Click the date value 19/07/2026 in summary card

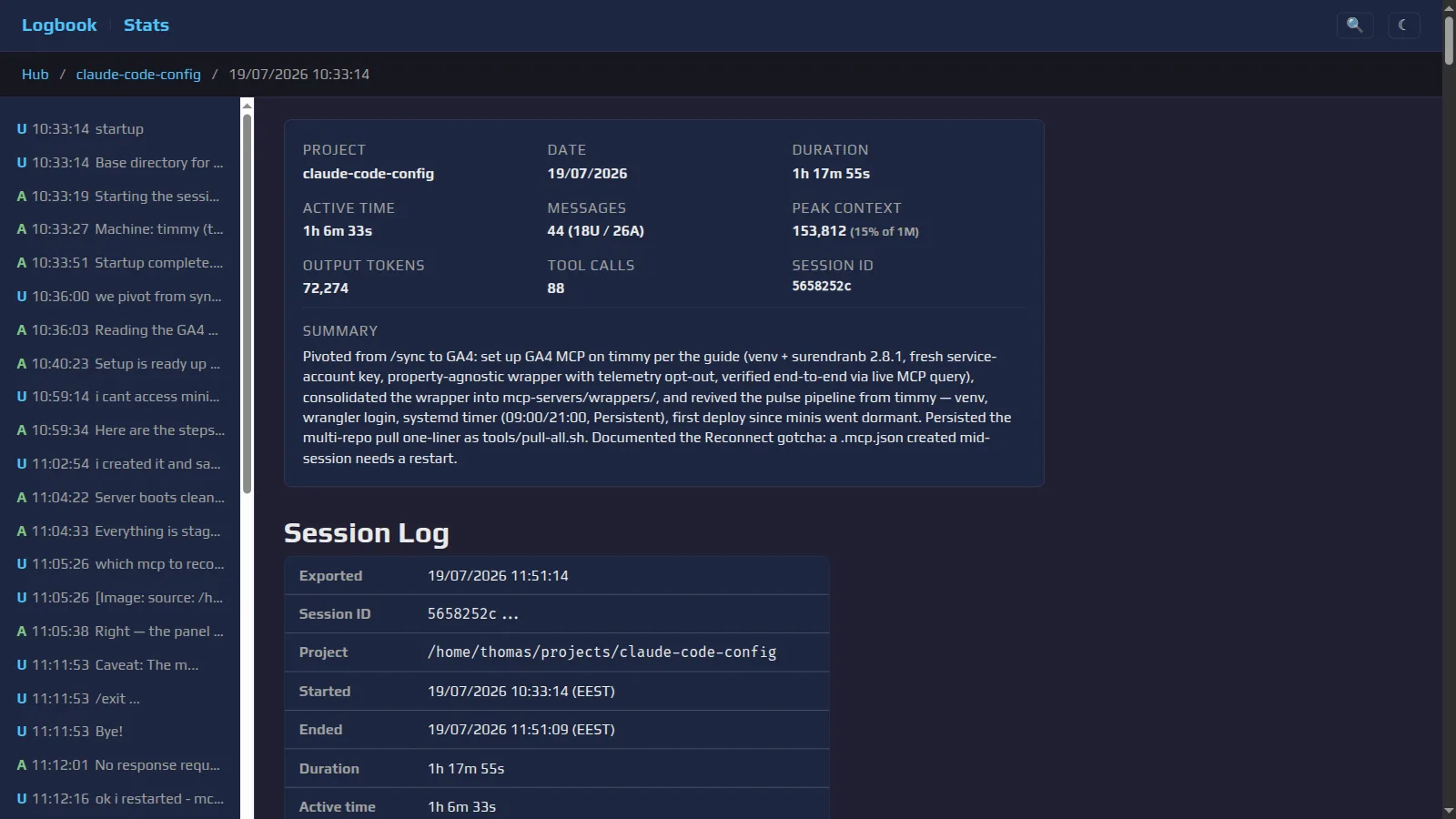click(x=587, y=174)
